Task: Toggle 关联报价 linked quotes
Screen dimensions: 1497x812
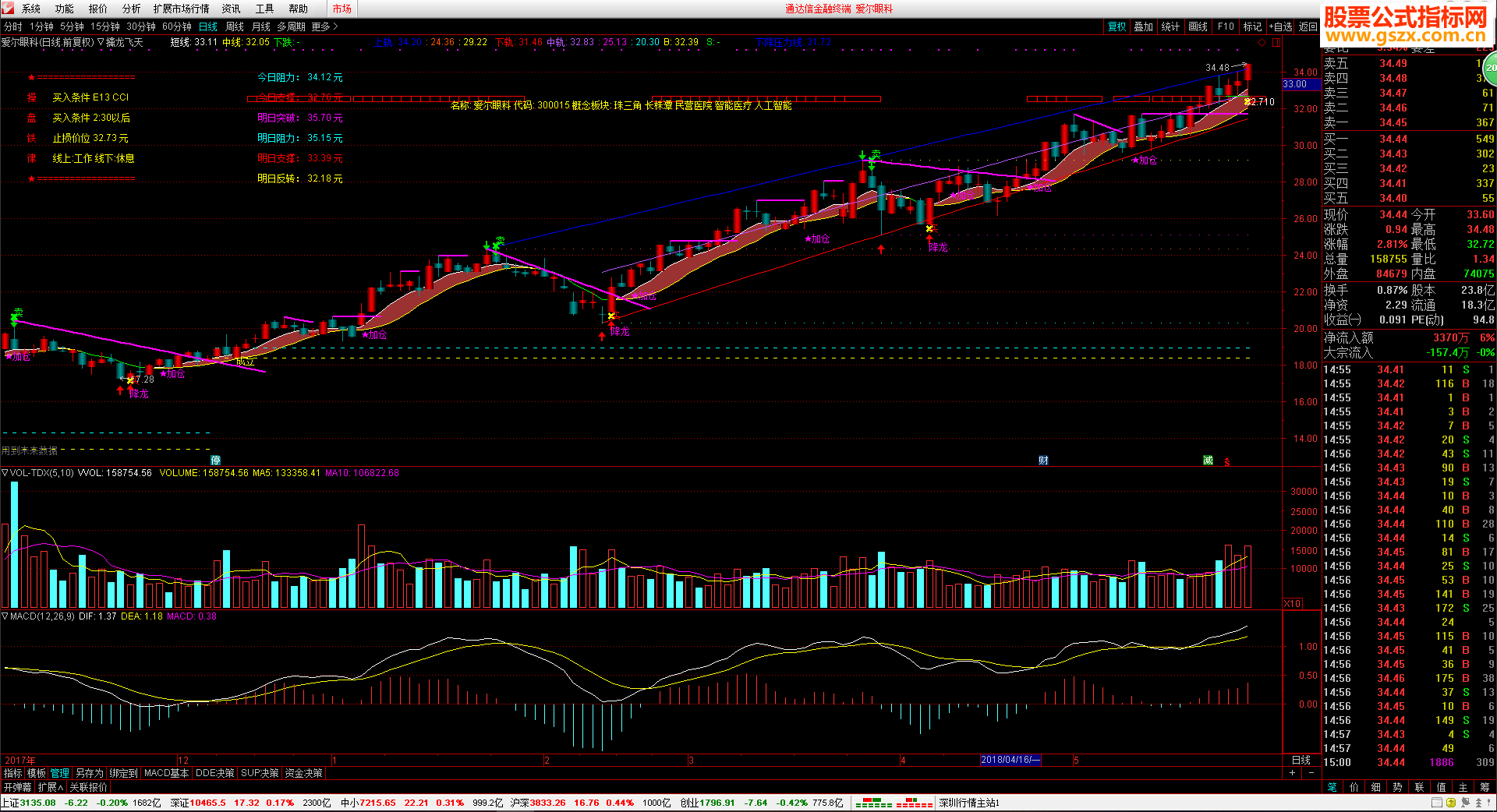Action: pos(88,787)
